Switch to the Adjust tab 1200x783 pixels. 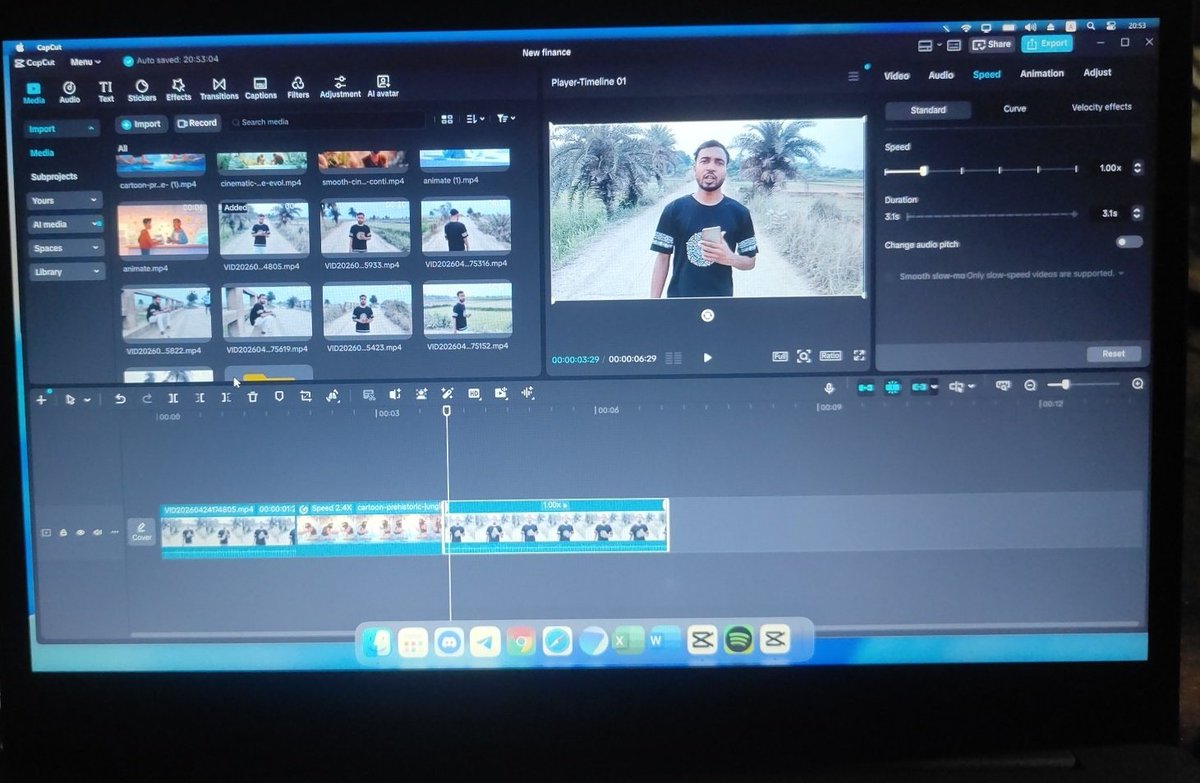coord(1097,73)
